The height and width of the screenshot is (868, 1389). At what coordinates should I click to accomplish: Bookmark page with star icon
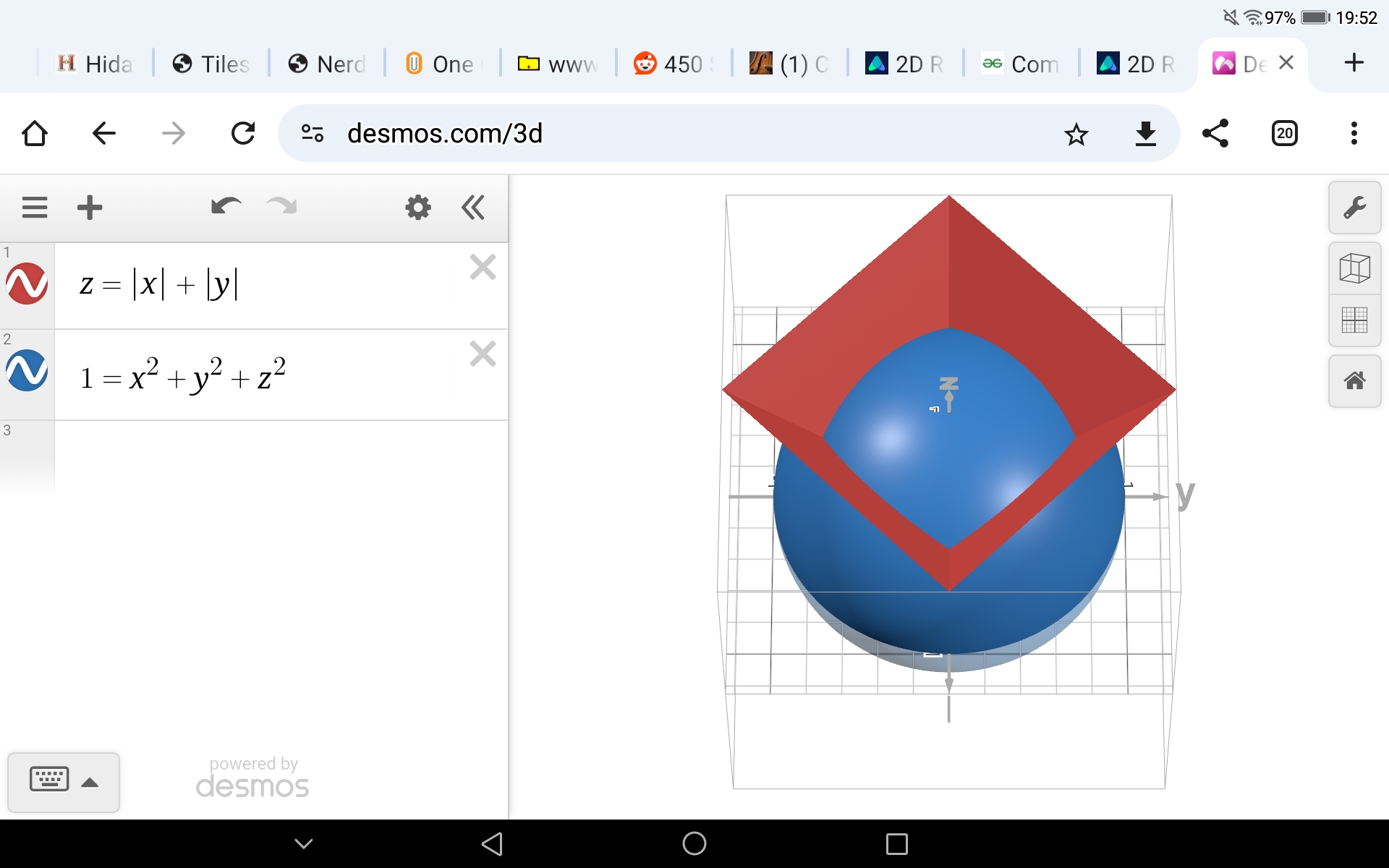tap(1076, 134)
